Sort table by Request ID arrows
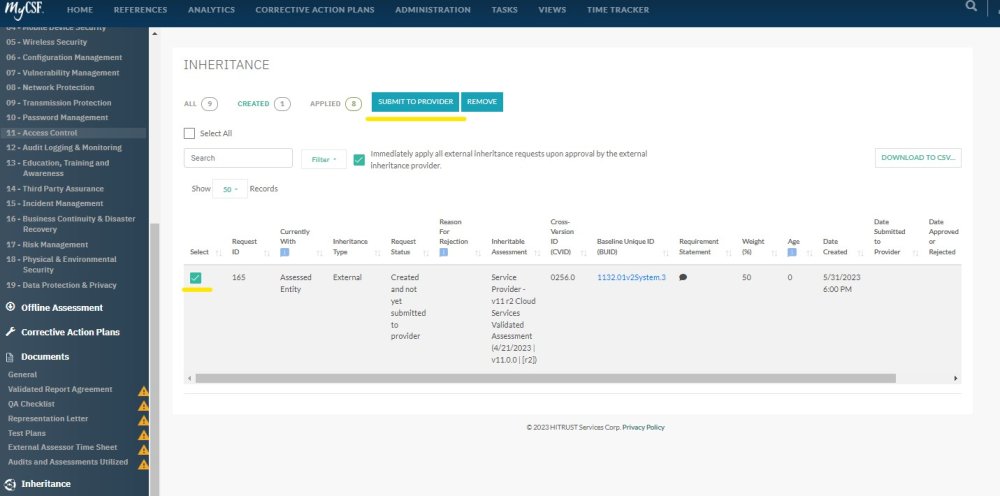This screenshot has height=496, width=1000. (x=267, y=252)
